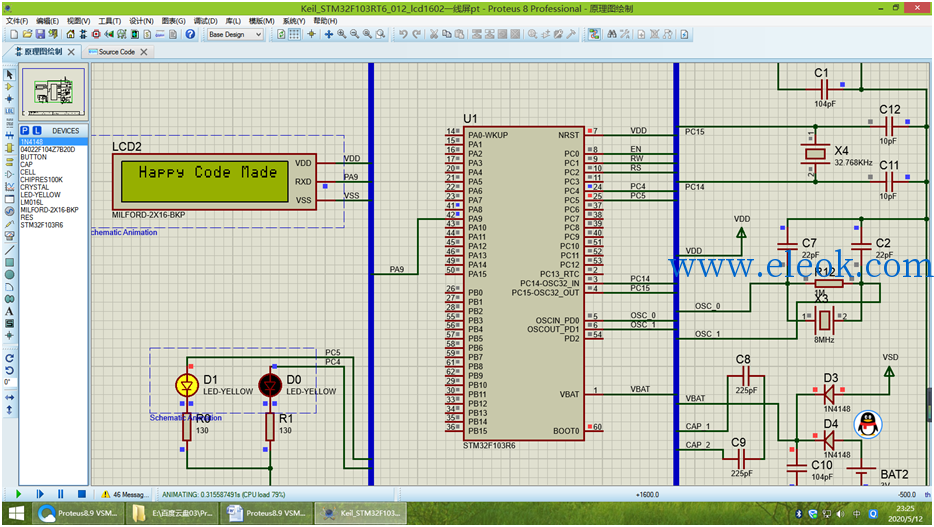Open the E:\百度云盘 folder taskbar item

coord(173,513)
